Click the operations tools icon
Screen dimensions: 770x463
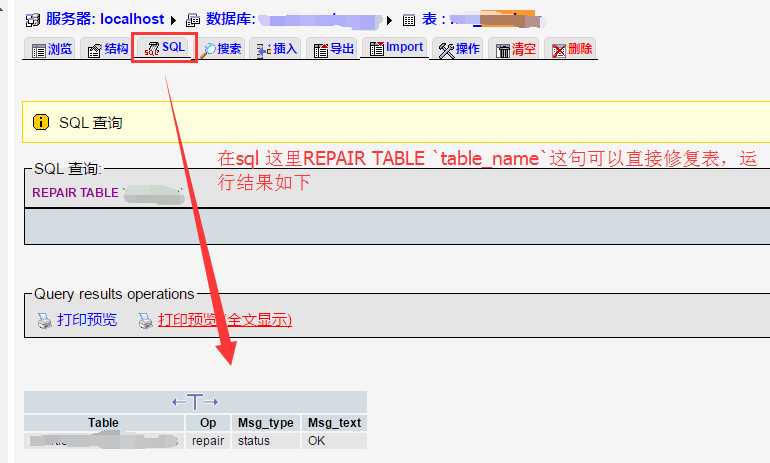[446, 51]
